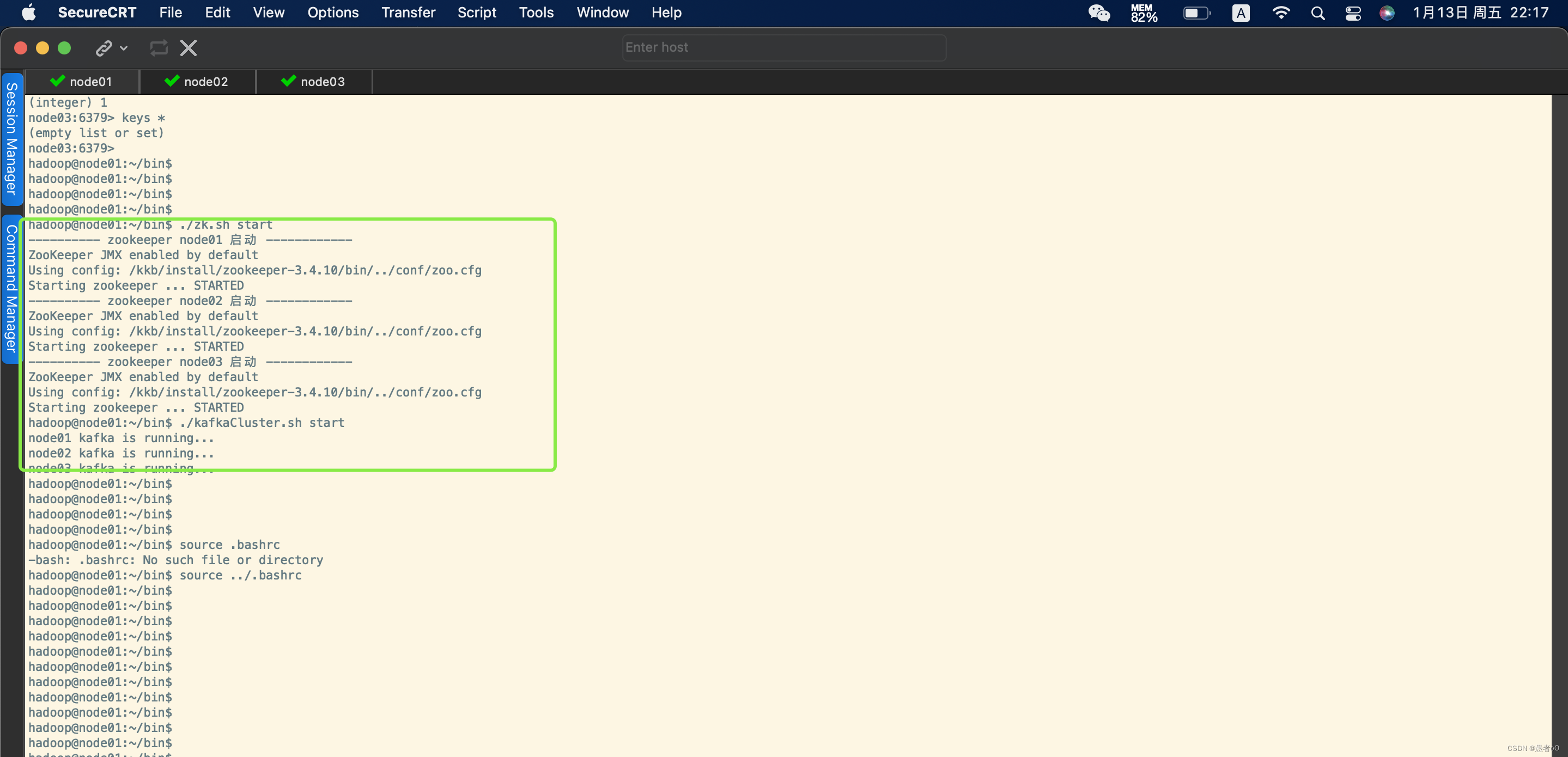Viewport: 1568px width, 757px height.
Task: Open the Tools menu
Action: coord(536,12)
